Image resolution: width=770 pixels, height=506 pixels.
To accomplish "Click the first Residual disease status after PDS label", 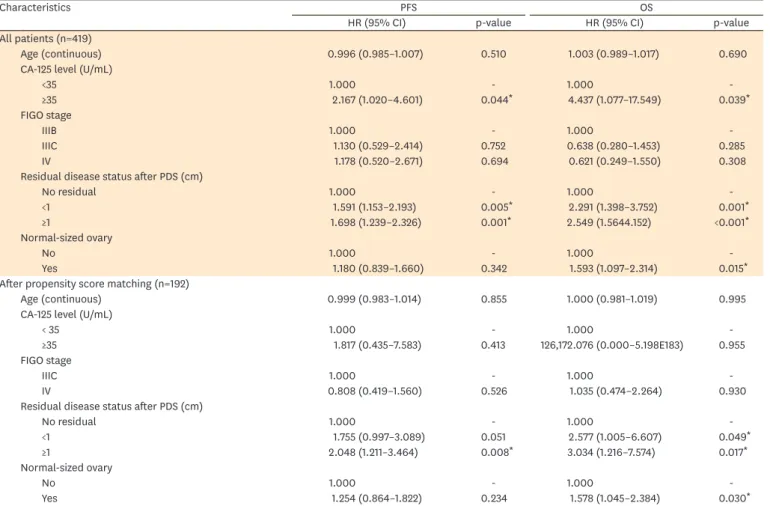I will point(111,176).
